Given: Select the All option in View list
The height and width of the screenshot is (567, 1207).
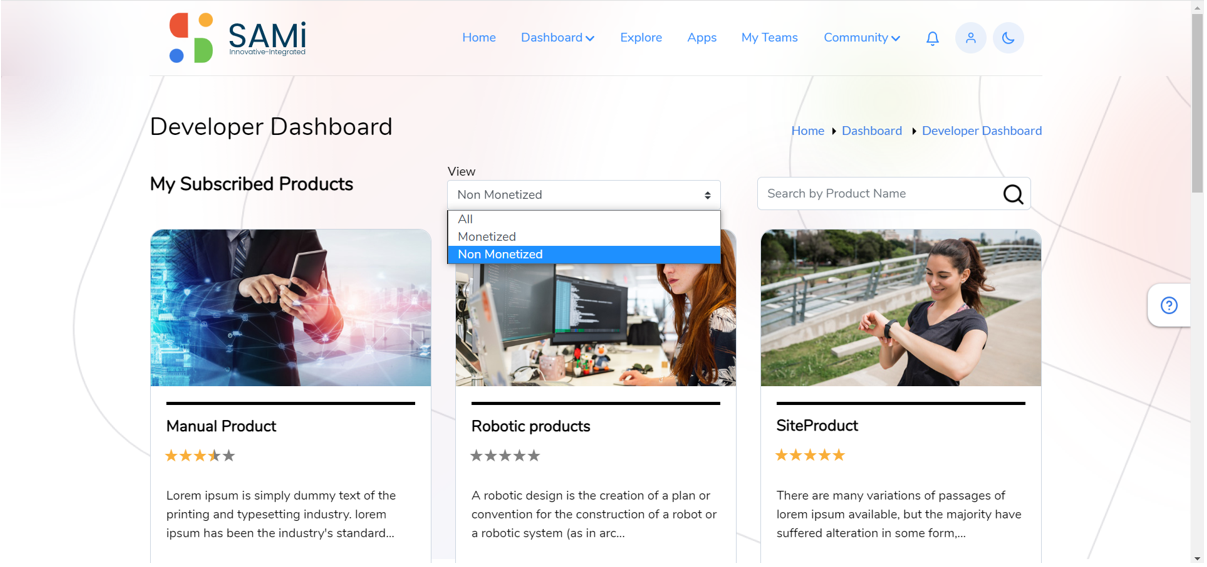Looking at the screenshot, I should 584,219.
